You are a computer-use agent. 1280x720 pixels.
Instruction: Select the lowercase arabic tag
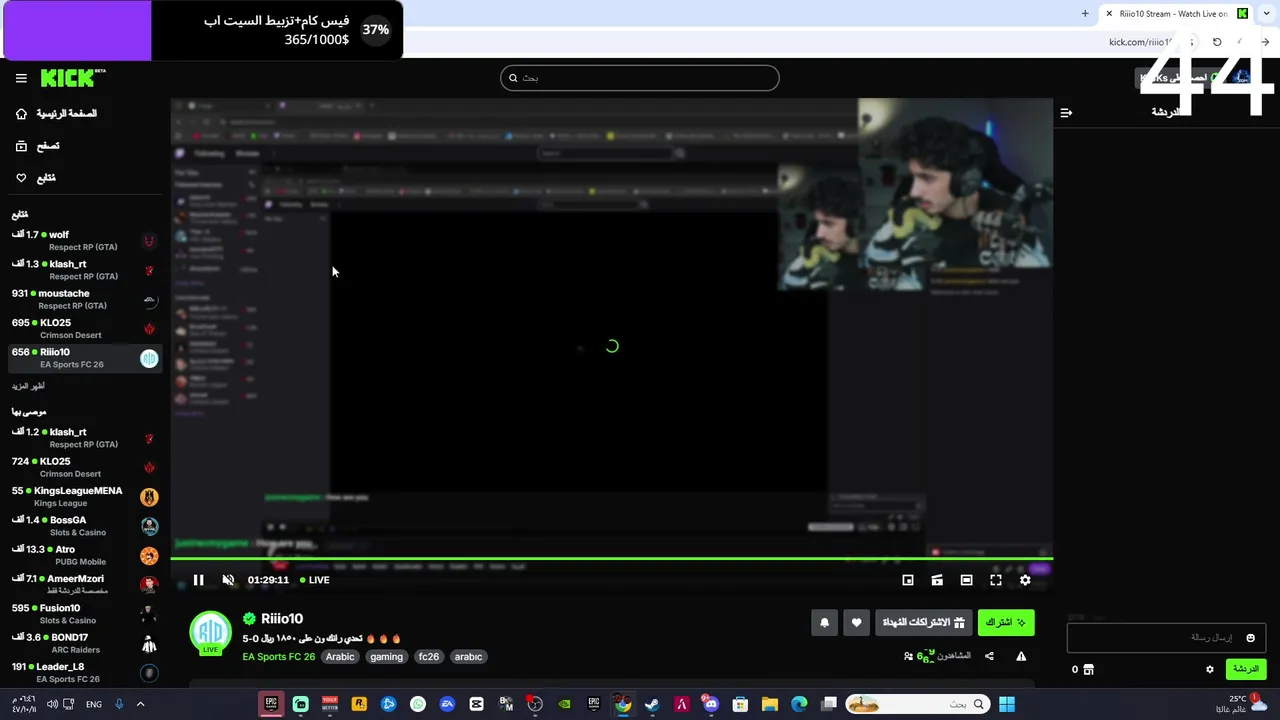pyautogui.click(x=468, y=657)
